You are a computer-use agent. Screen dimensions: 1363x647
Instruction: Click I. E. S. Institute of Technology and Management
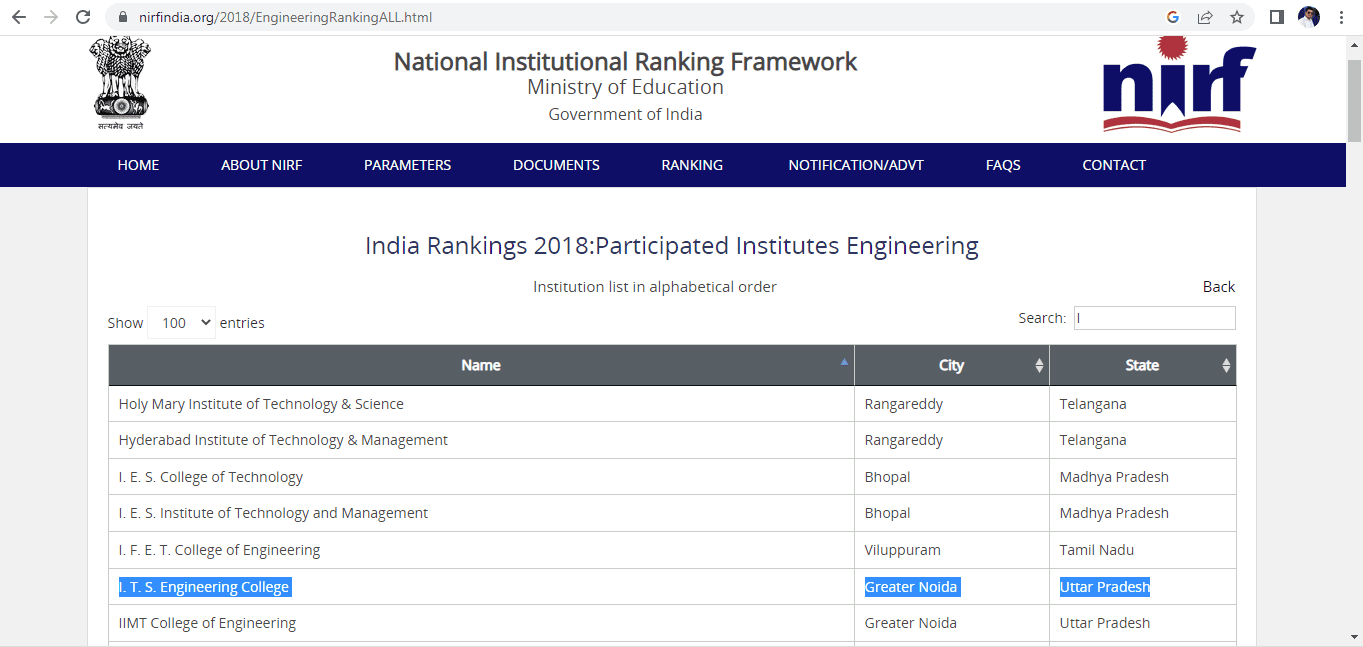click(273, 513)
